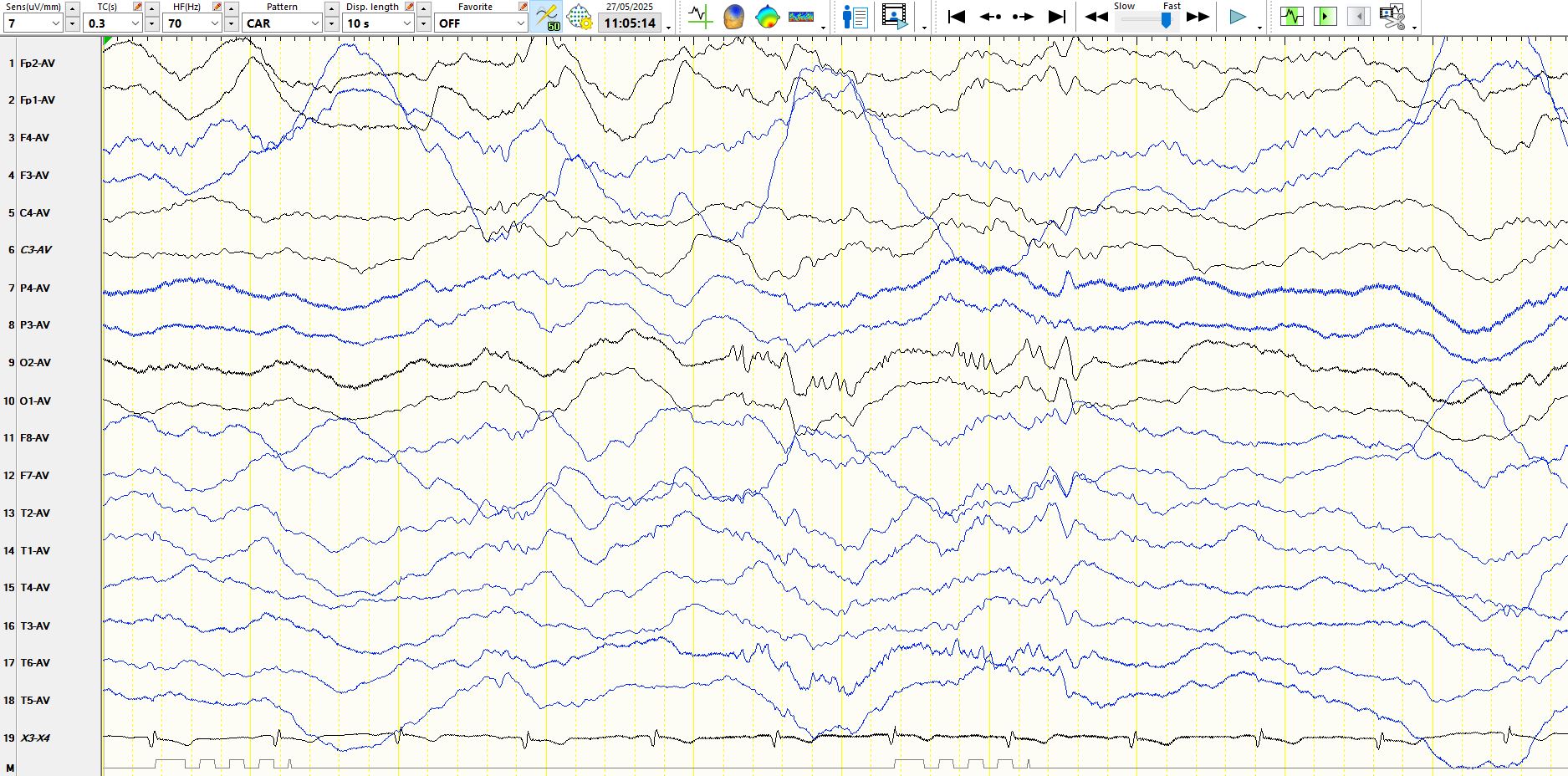Select the M marker channel label
This screenshot has width=1568, height=776.
[10, 768]
